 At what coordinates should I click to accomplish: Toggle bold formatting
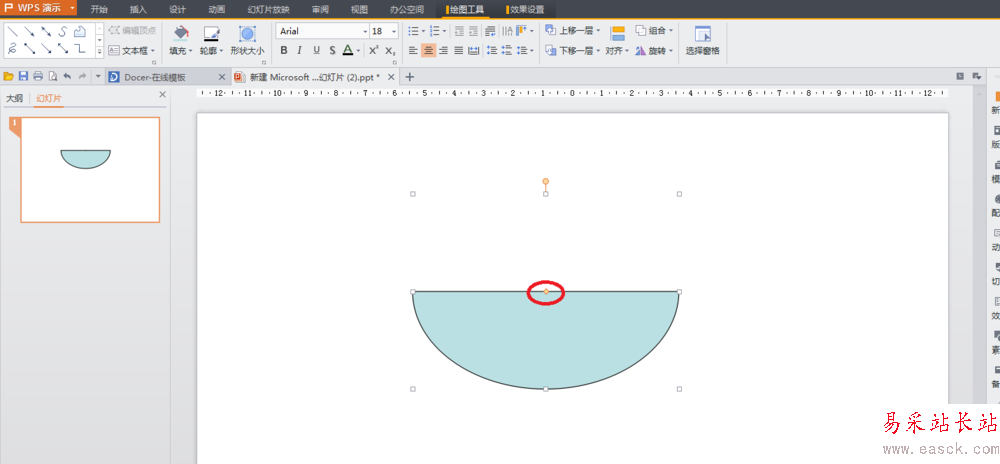284,50
